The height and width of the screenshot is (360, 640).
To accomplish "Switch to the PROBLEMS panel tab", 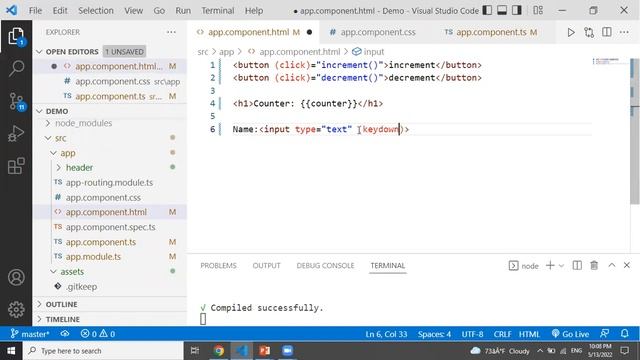I will pyautogui.click(x=218, y=265).
